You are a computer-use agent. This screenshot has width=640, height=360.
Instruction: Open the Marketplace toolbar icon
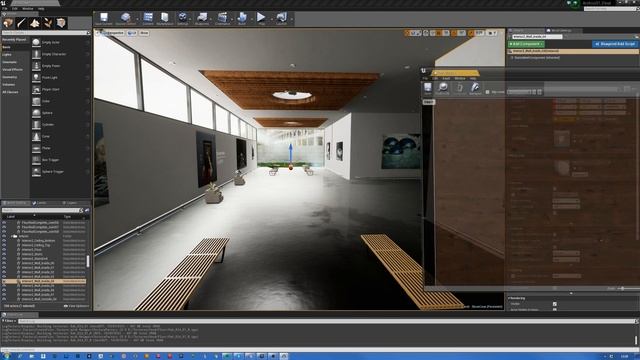[165, 18]
